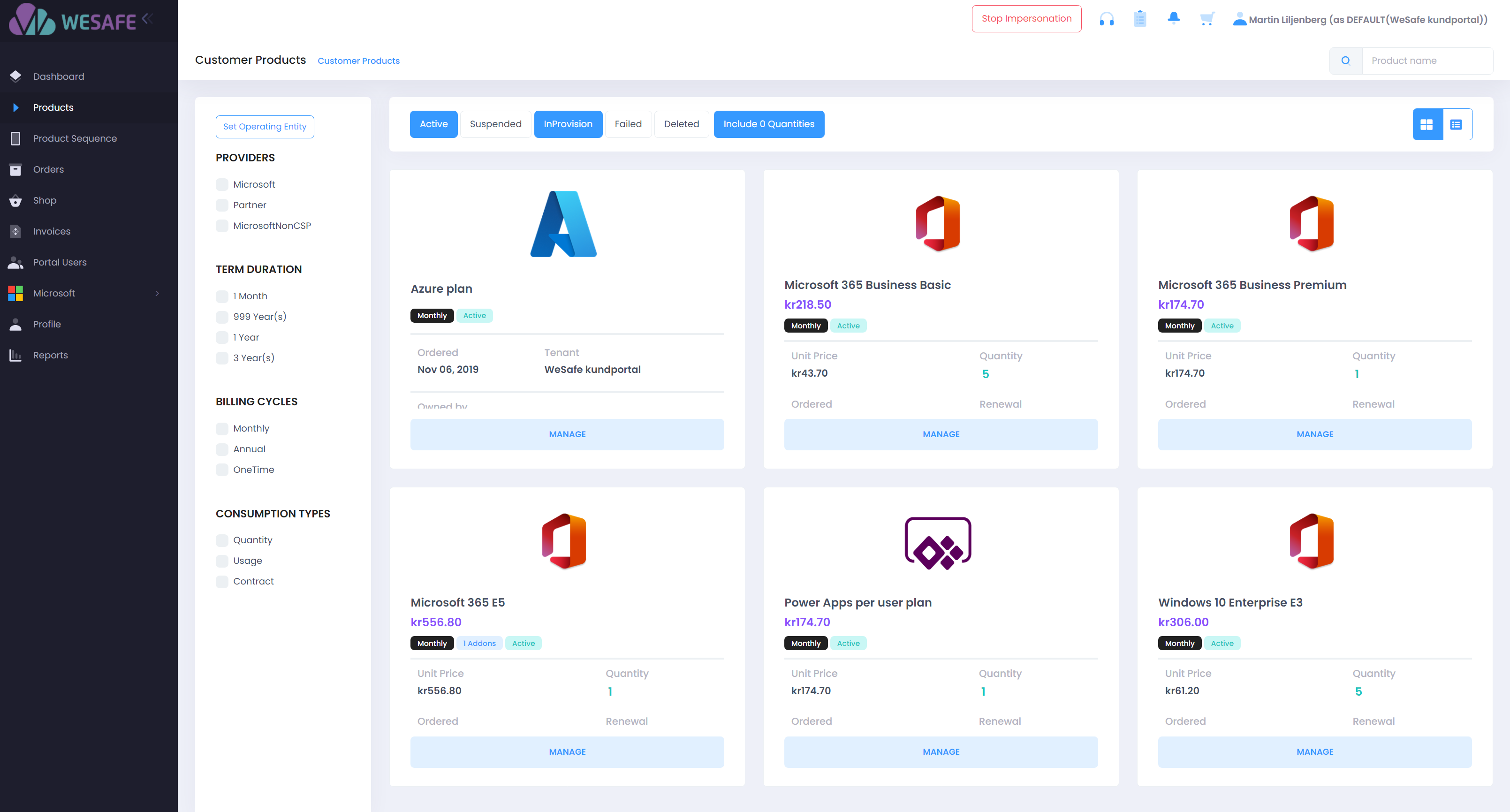Click the Product name search field

tap(1427, 61)
